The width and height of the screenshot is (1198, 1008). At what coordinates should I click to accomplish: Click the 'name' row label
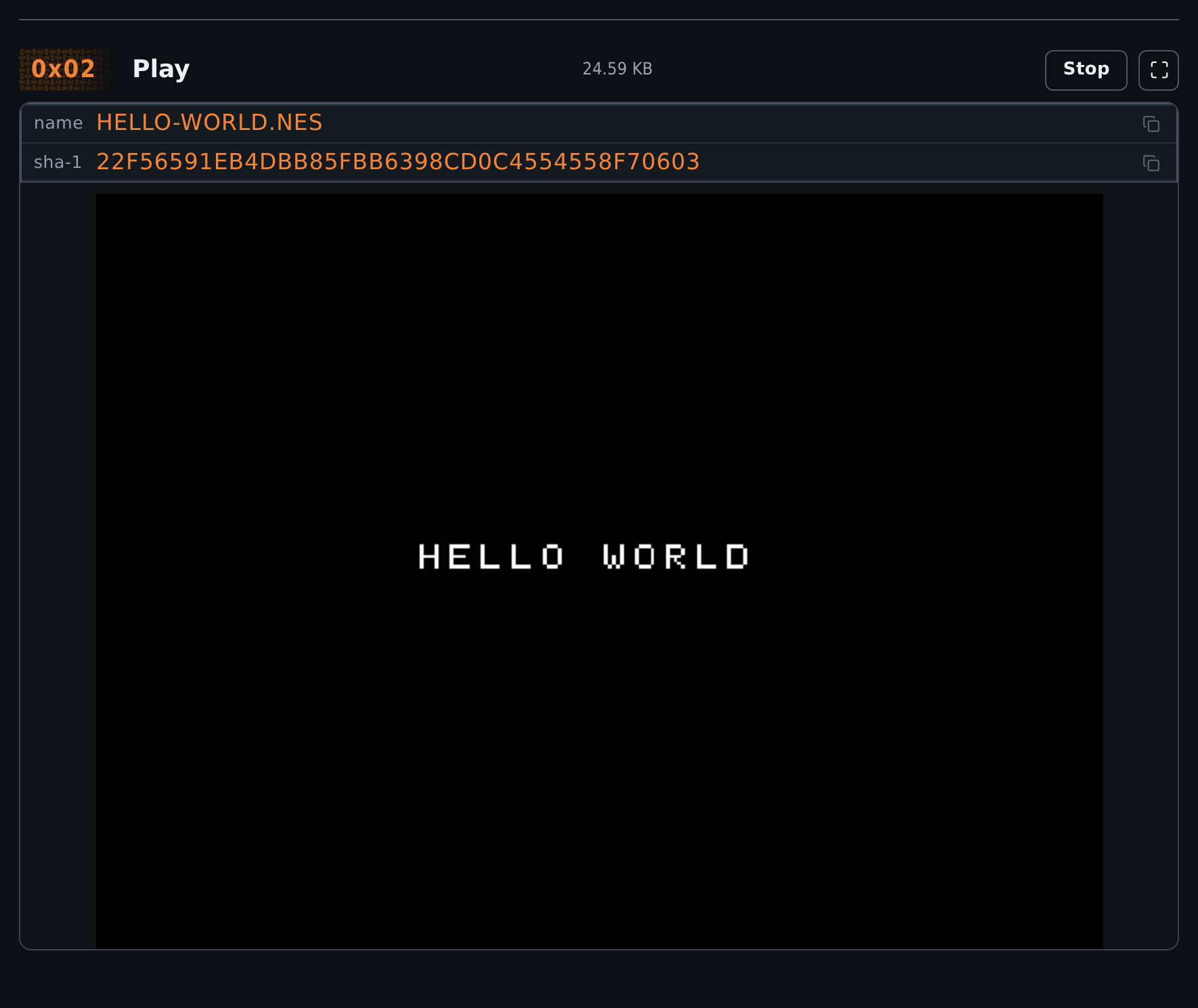point(58,123)
